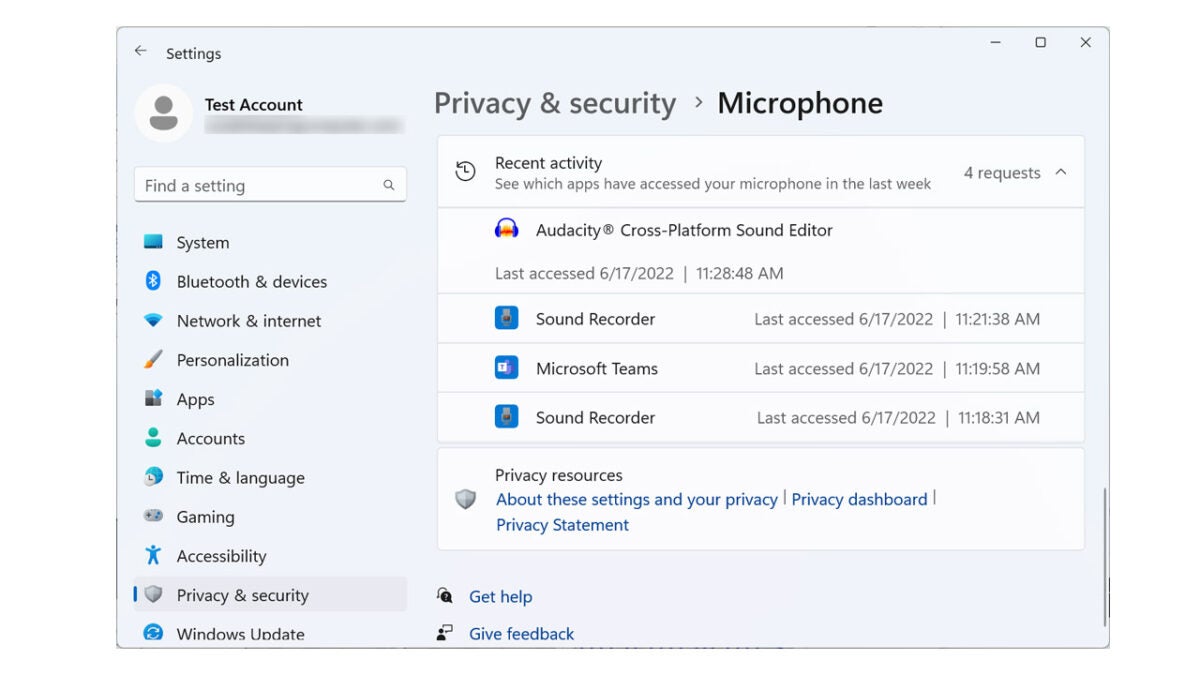The height and width of the screenshot is (675, 1200).
Task: Click the '4 requests' count label
Action: [x=1002, y=172]
